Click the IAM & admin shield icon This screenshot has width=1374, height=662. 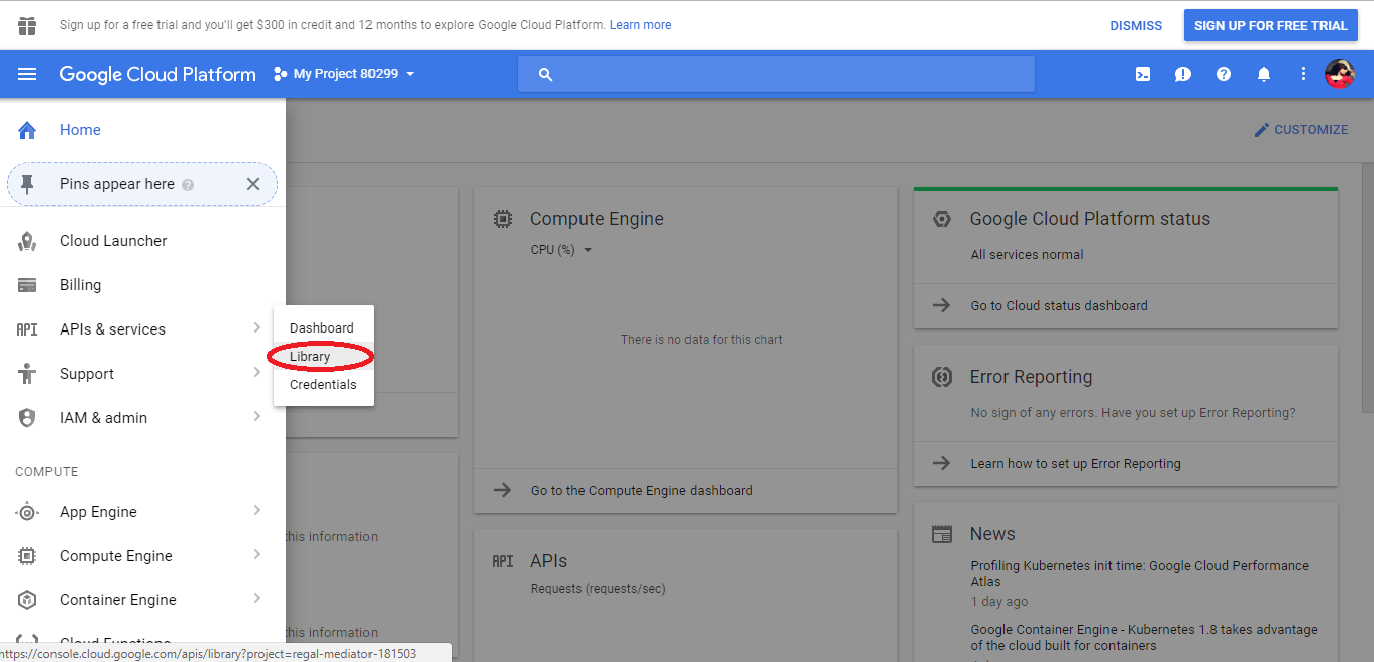point(27,418)
